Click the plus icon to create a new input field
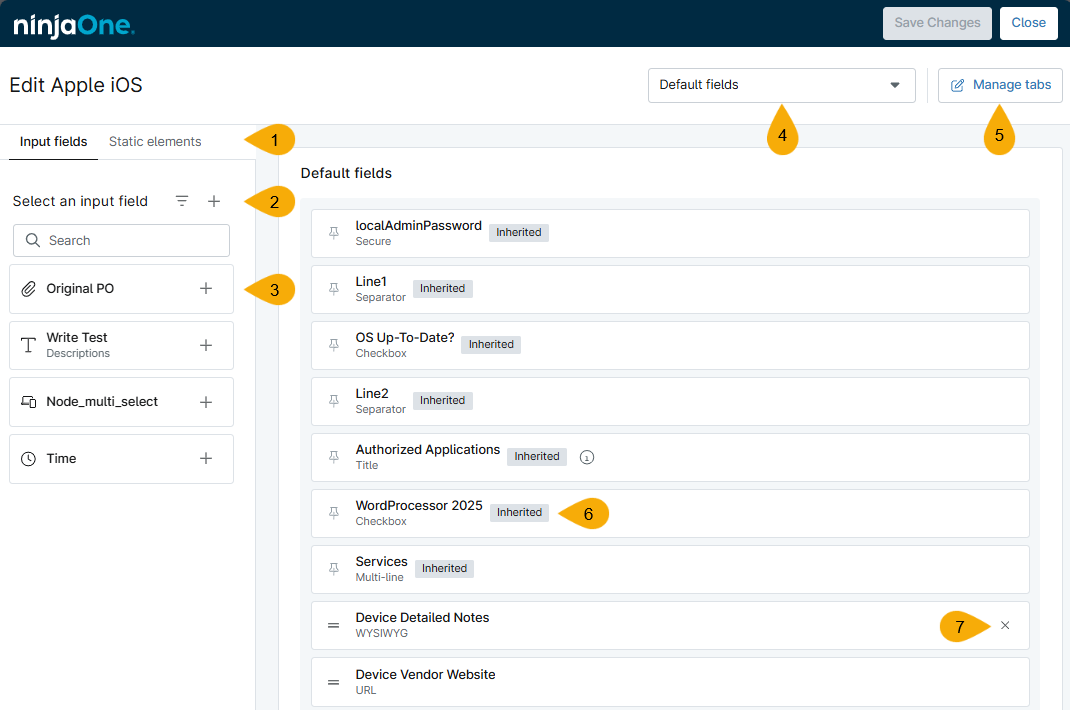Image resolution: width=1070 pixels, height=710 pixels. pos(214,201)
